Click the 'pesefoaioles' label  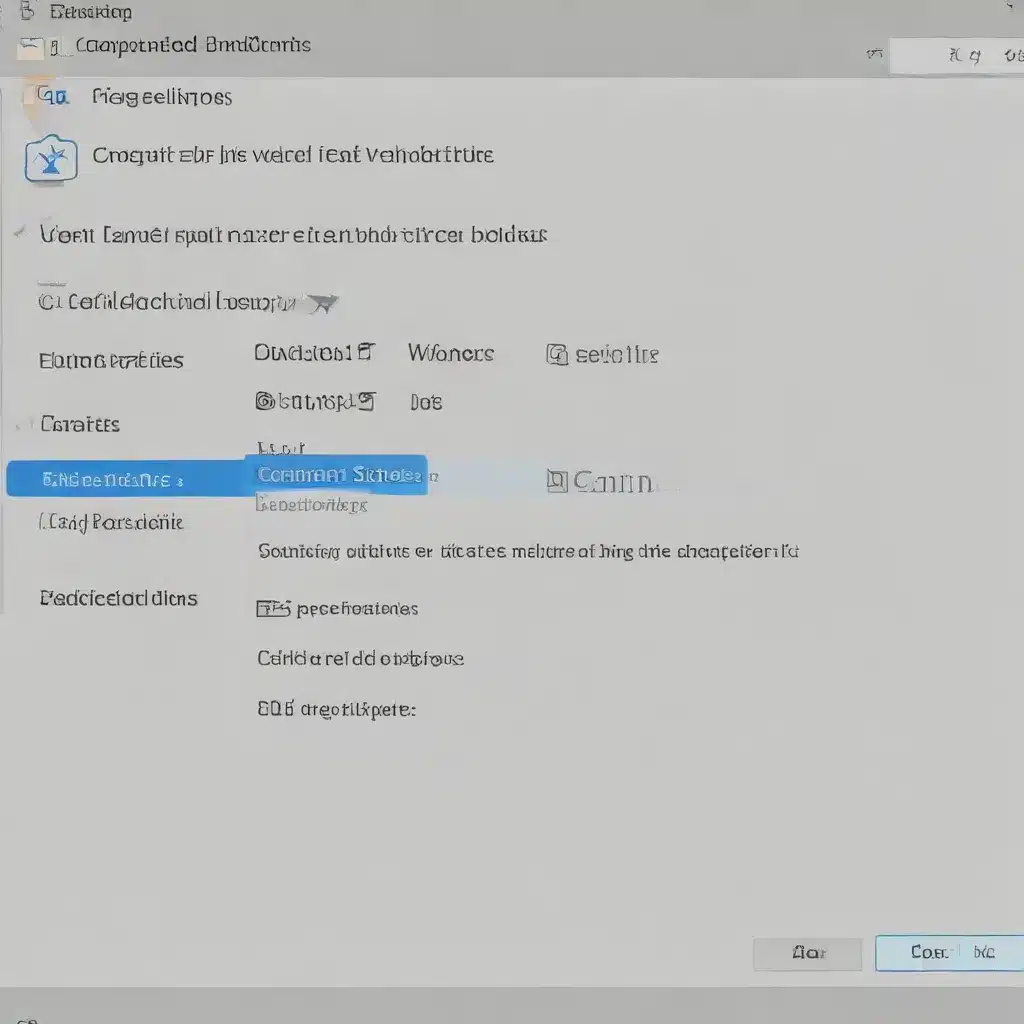click(x=357, y=609)
